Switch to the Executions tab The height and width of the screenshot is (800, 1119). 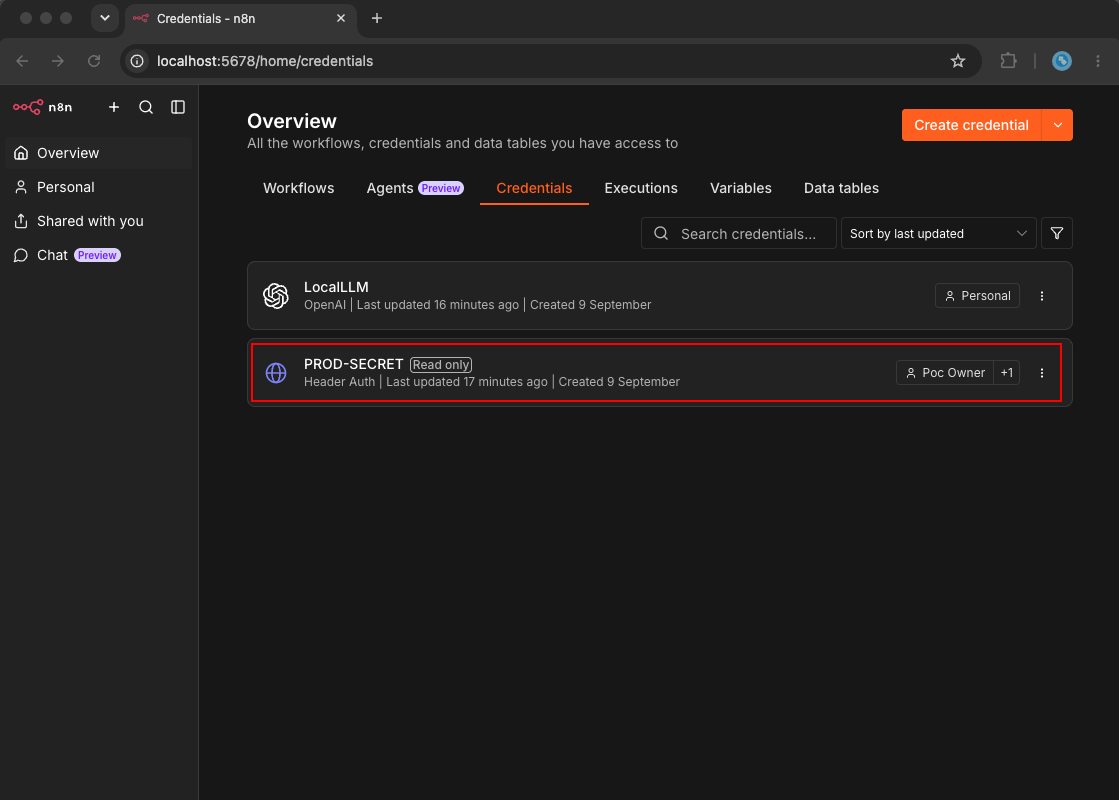point(641,188)
